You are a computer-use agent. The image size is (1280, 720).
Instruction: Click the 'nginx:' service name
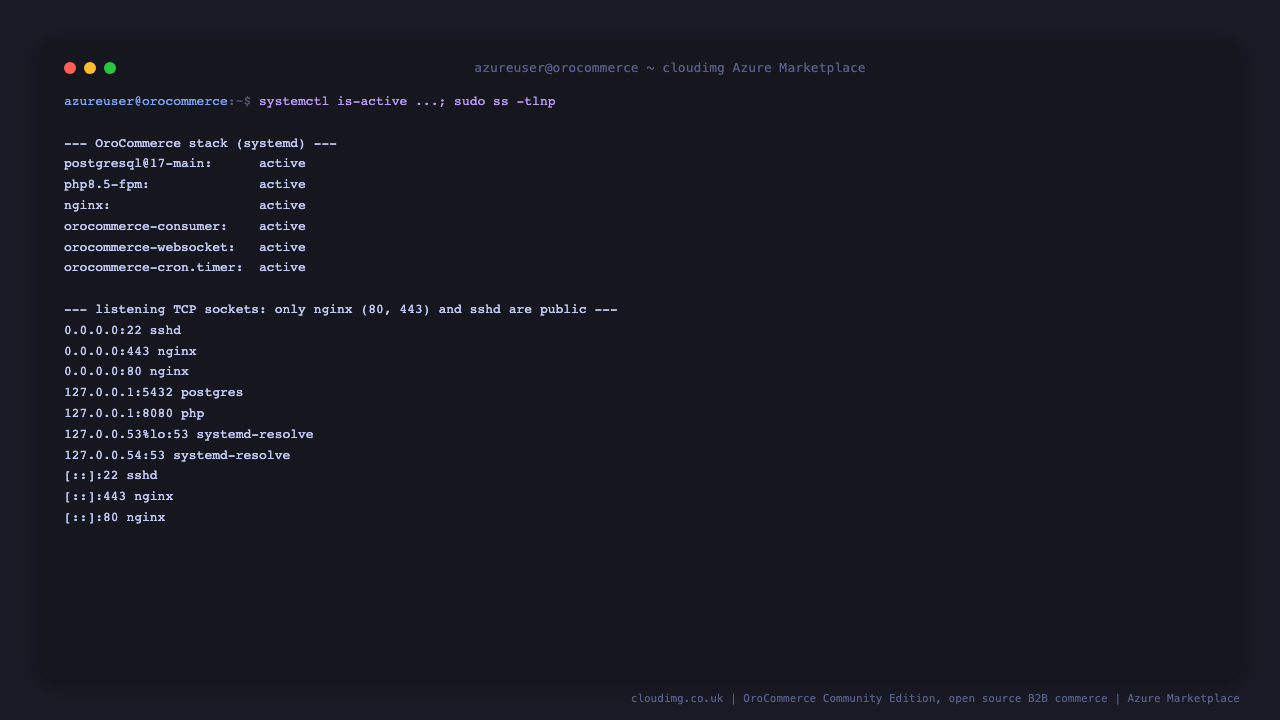point(87,206)
